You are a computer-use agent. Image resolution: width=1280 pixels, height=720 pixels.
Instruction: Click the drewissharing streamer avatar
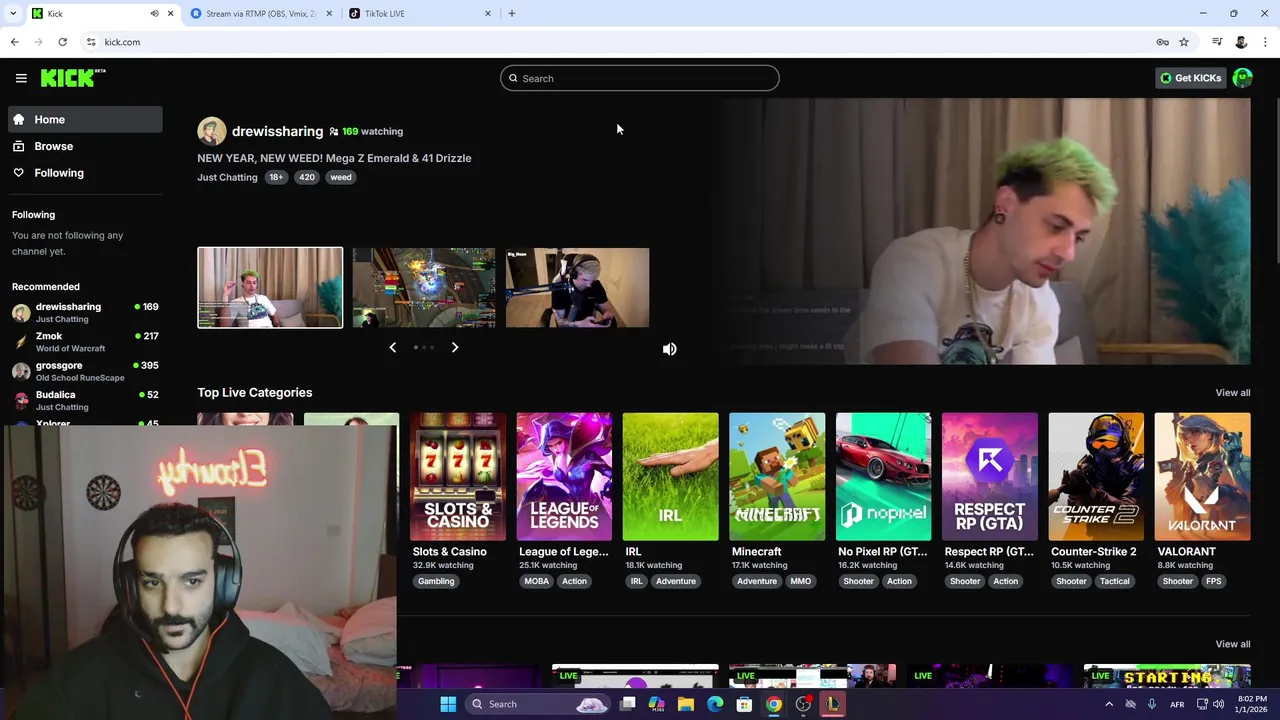pos(211,131)
